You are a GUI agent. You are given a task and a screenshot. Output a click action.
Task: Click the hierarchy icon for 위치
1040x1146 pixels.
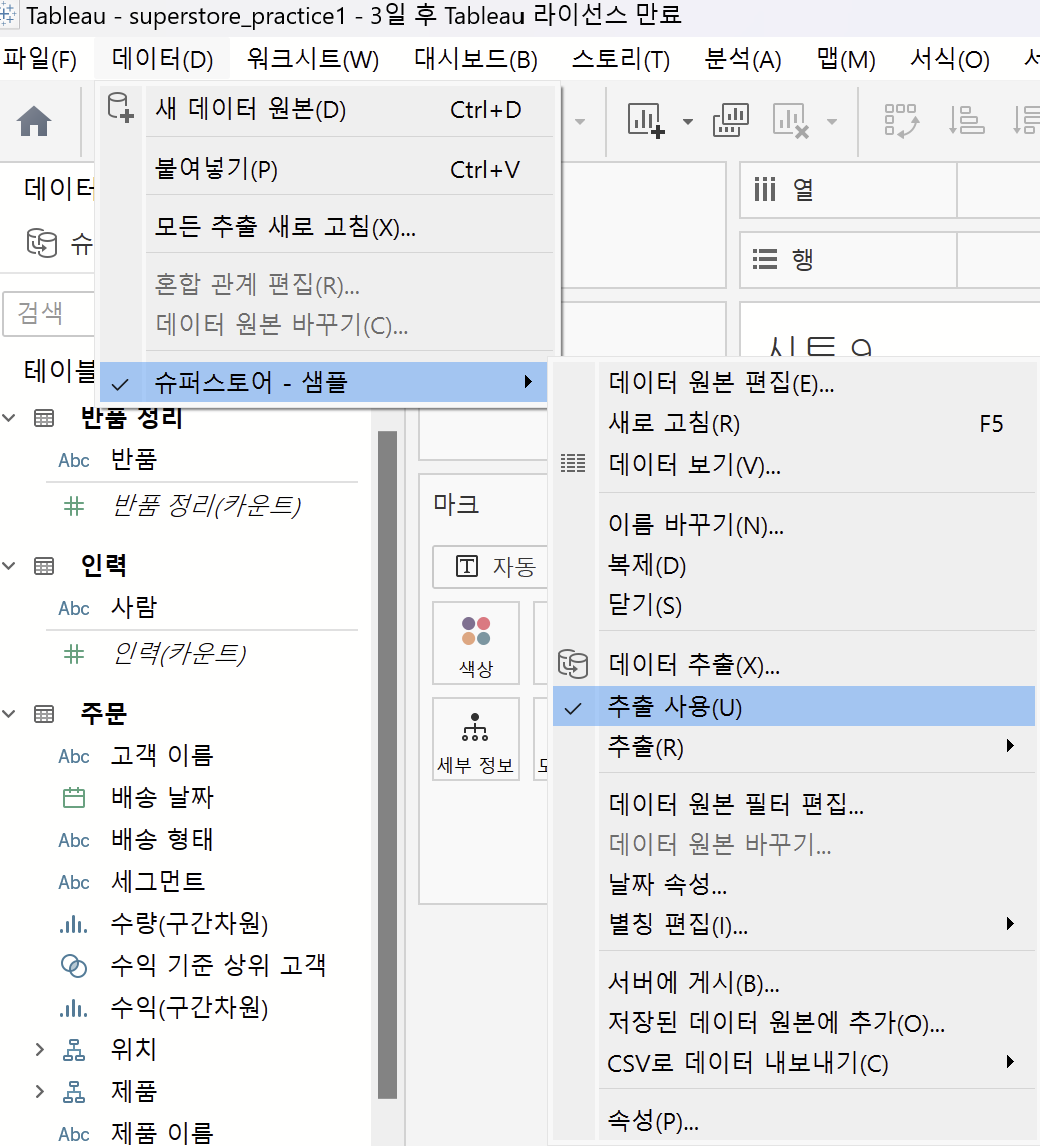74,1050
